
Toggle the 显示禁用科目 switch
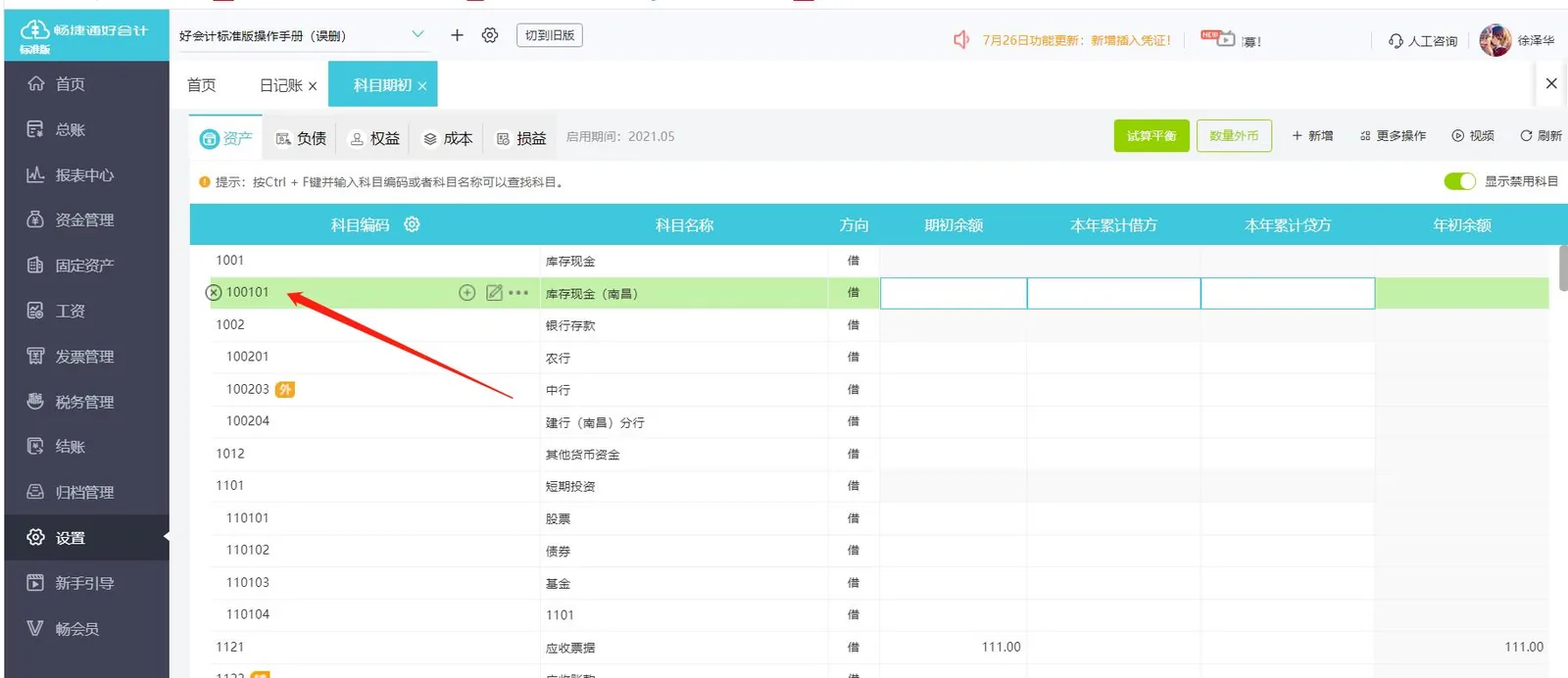click(x=1459, y=181)
